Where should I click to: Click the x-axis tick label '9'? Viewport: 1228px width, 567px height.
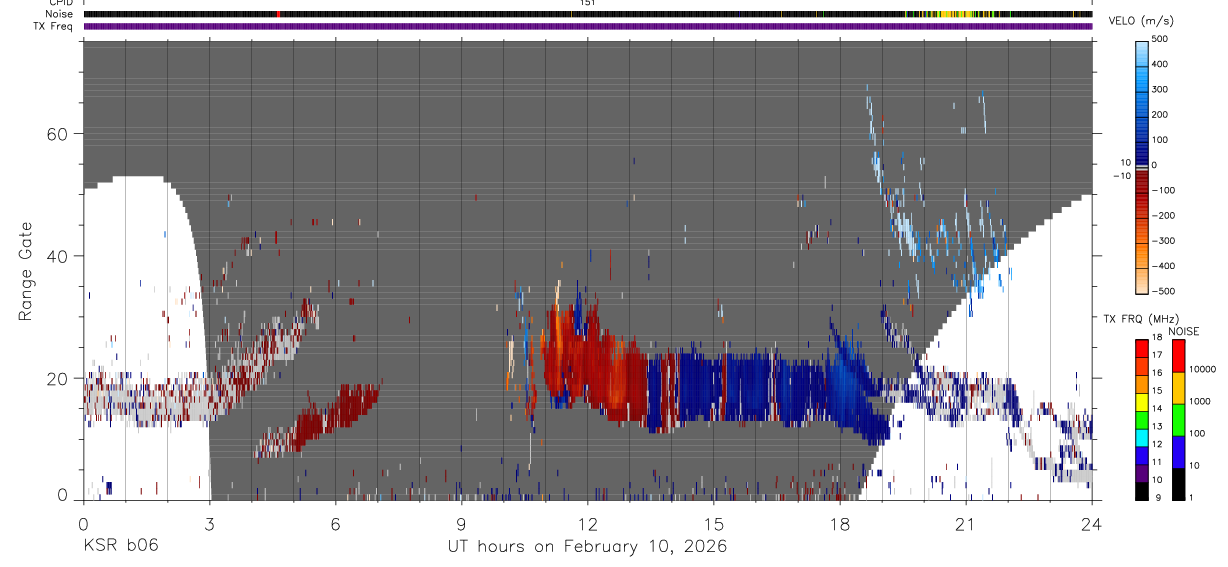click(461, 523)
